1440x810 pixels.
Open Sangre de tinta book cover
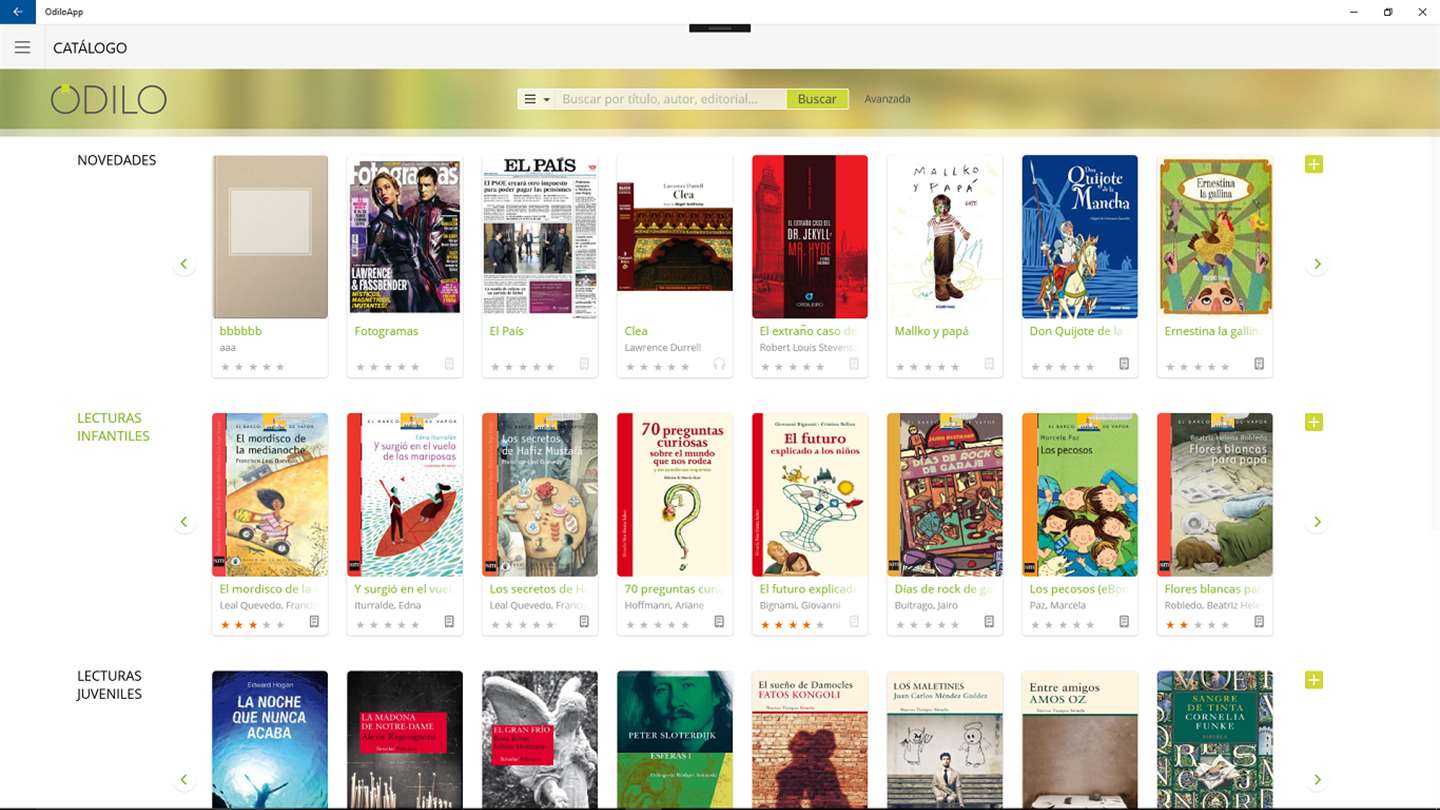click(1215, 739)
